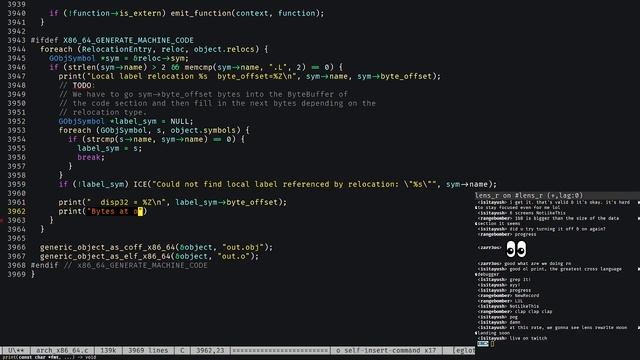This screenshot has height=360, width=640.
Task: Click the 'break;' statement
Action: click(91, 157)
